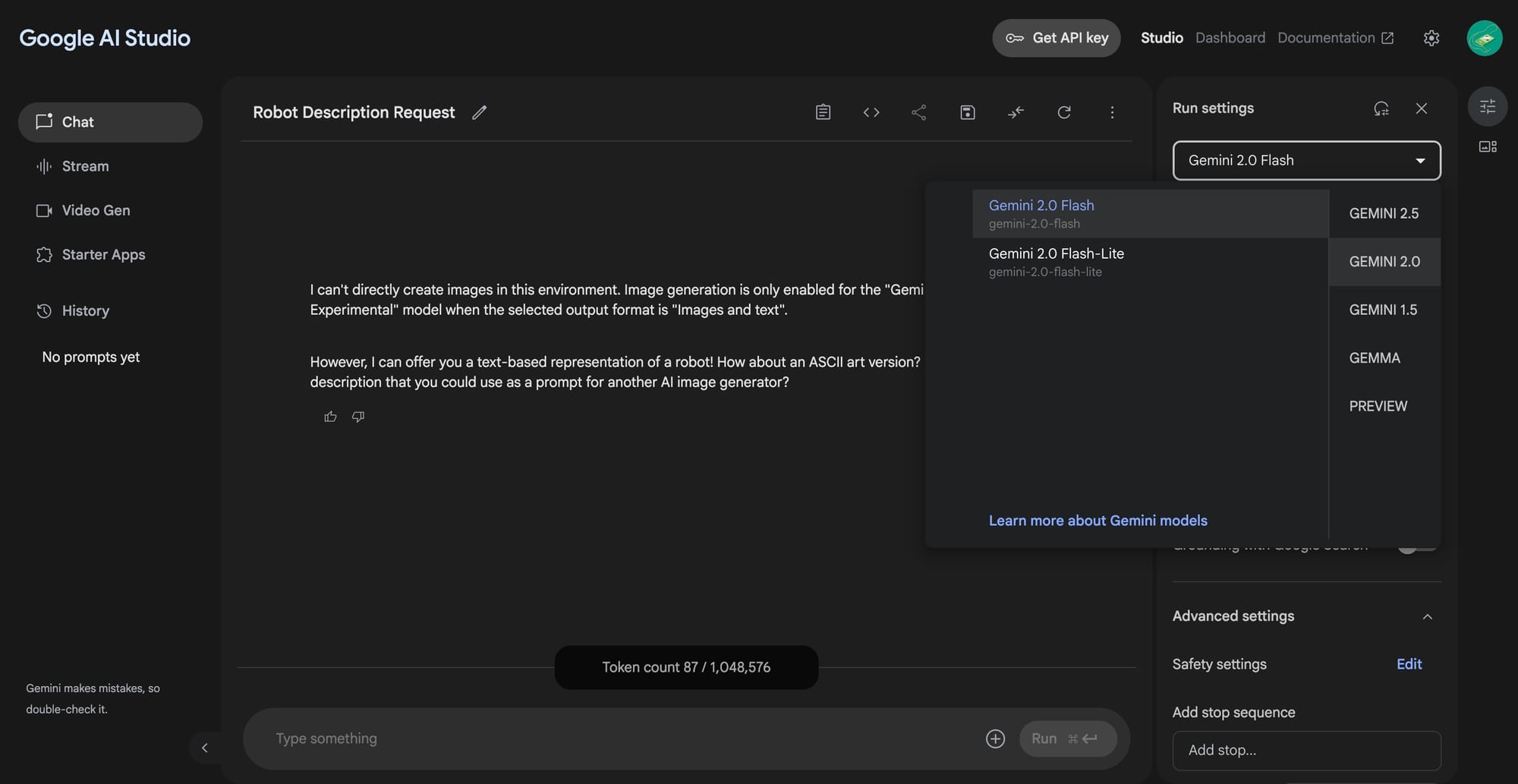The image size is (1518, 784).
Task: Select Gemini 2.0 Flash model option
Action: pos(1151,214)
